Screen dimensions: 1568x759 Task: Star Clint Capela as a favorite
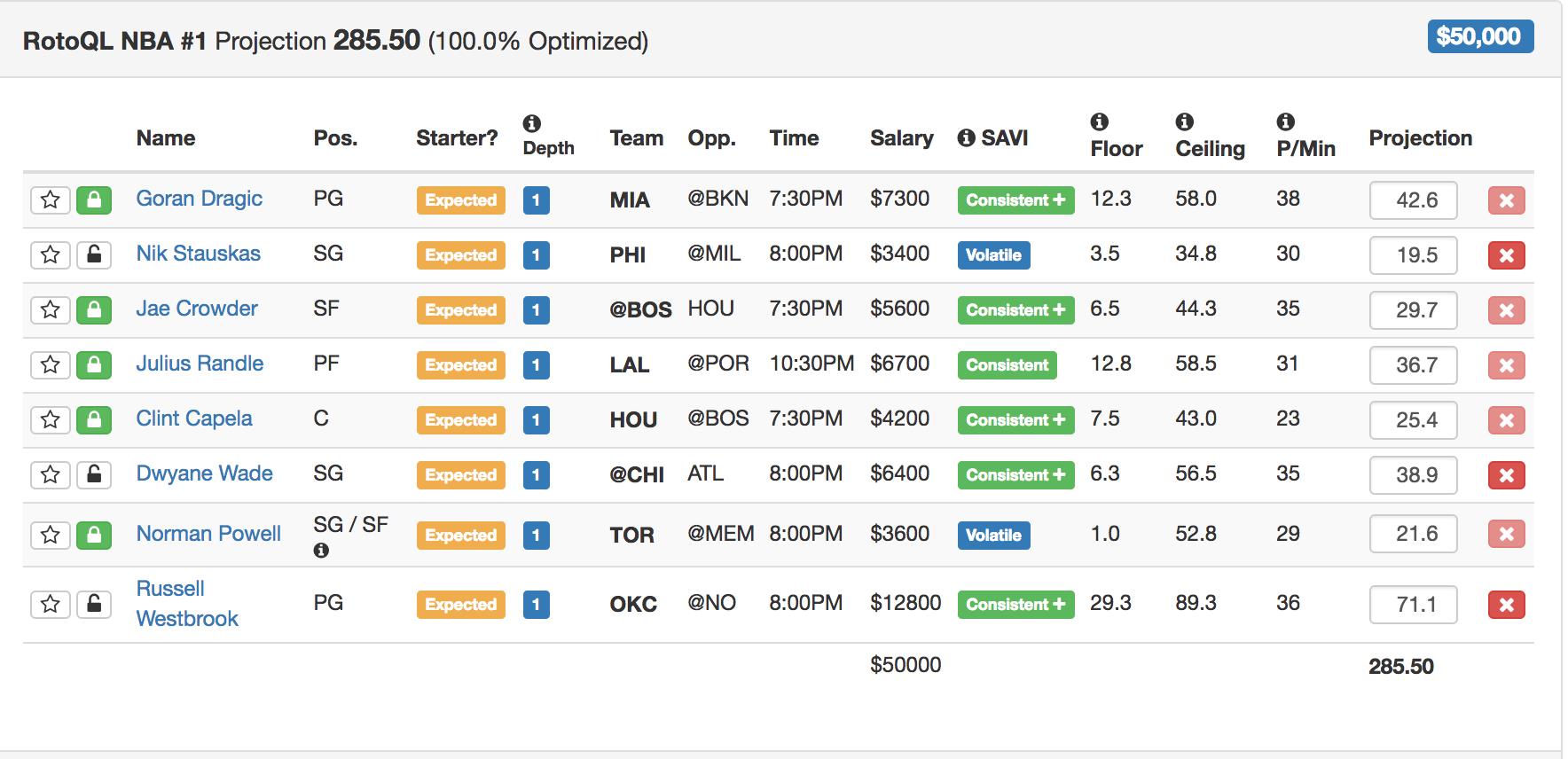51,420
